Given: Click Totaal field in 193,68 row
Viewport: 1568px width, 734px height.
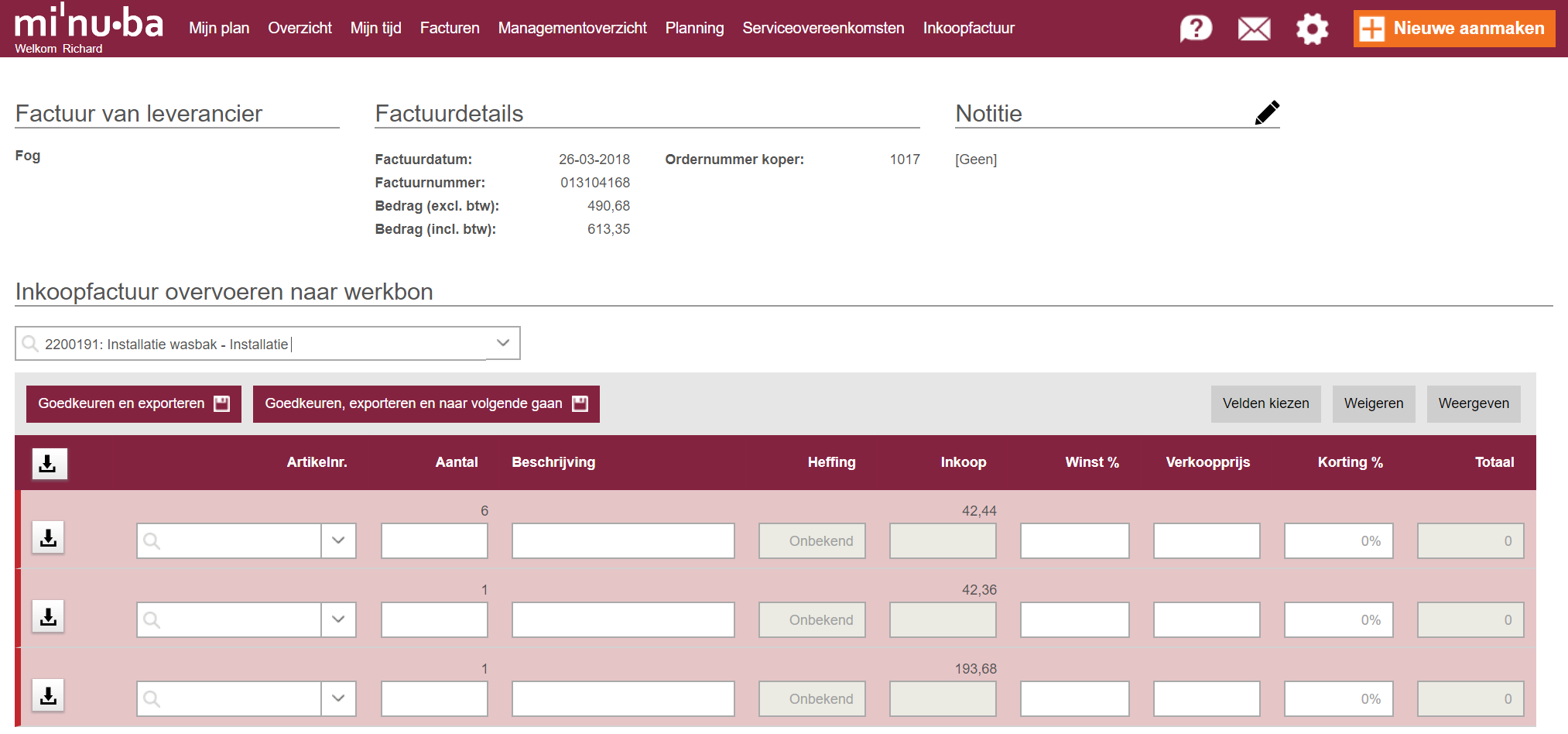Looking at the screenshot, I should click(x=1470, y=698).
